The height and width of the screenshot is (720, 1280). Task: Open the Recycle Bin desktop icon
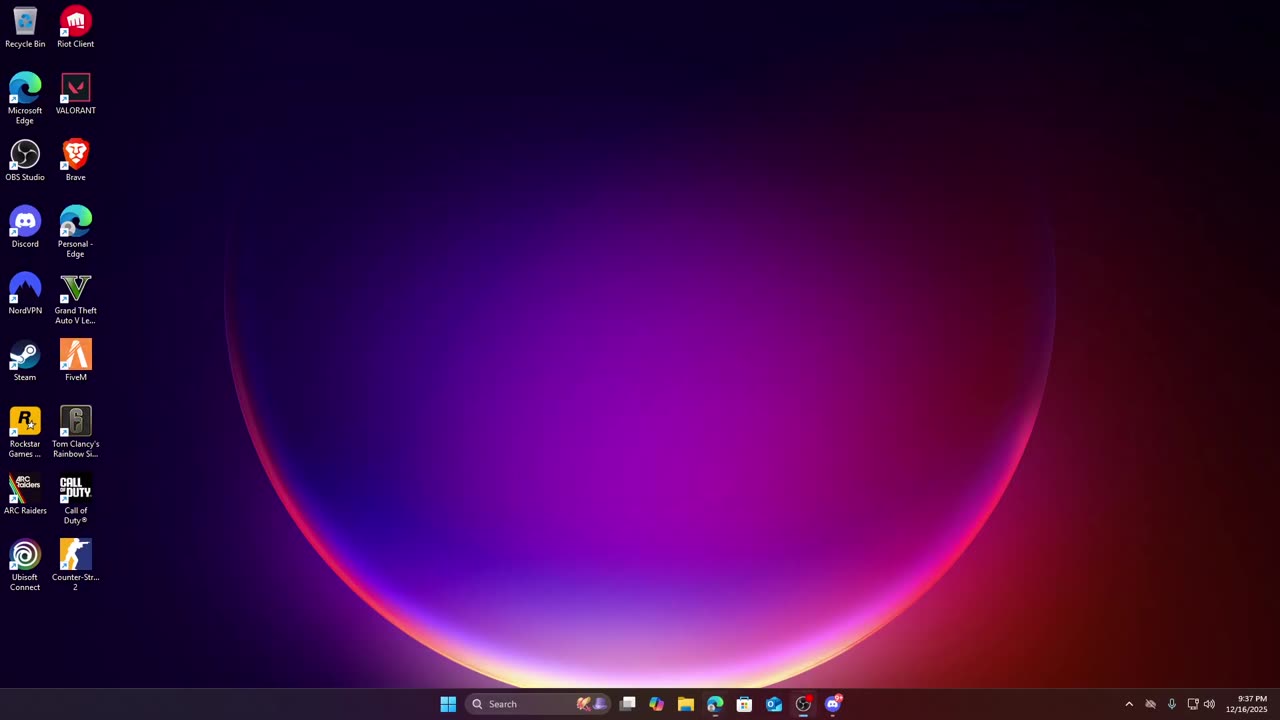(25, 28)
